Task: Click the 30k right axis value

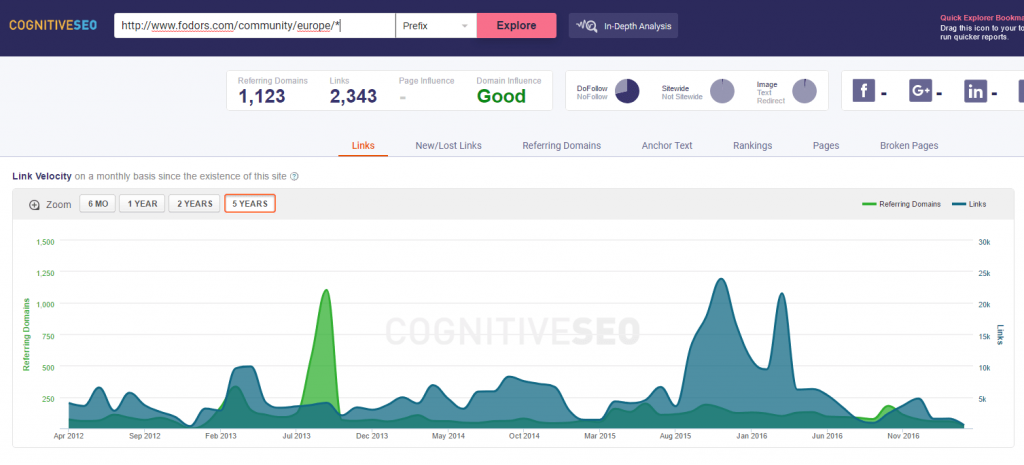Action: (984, 242)
